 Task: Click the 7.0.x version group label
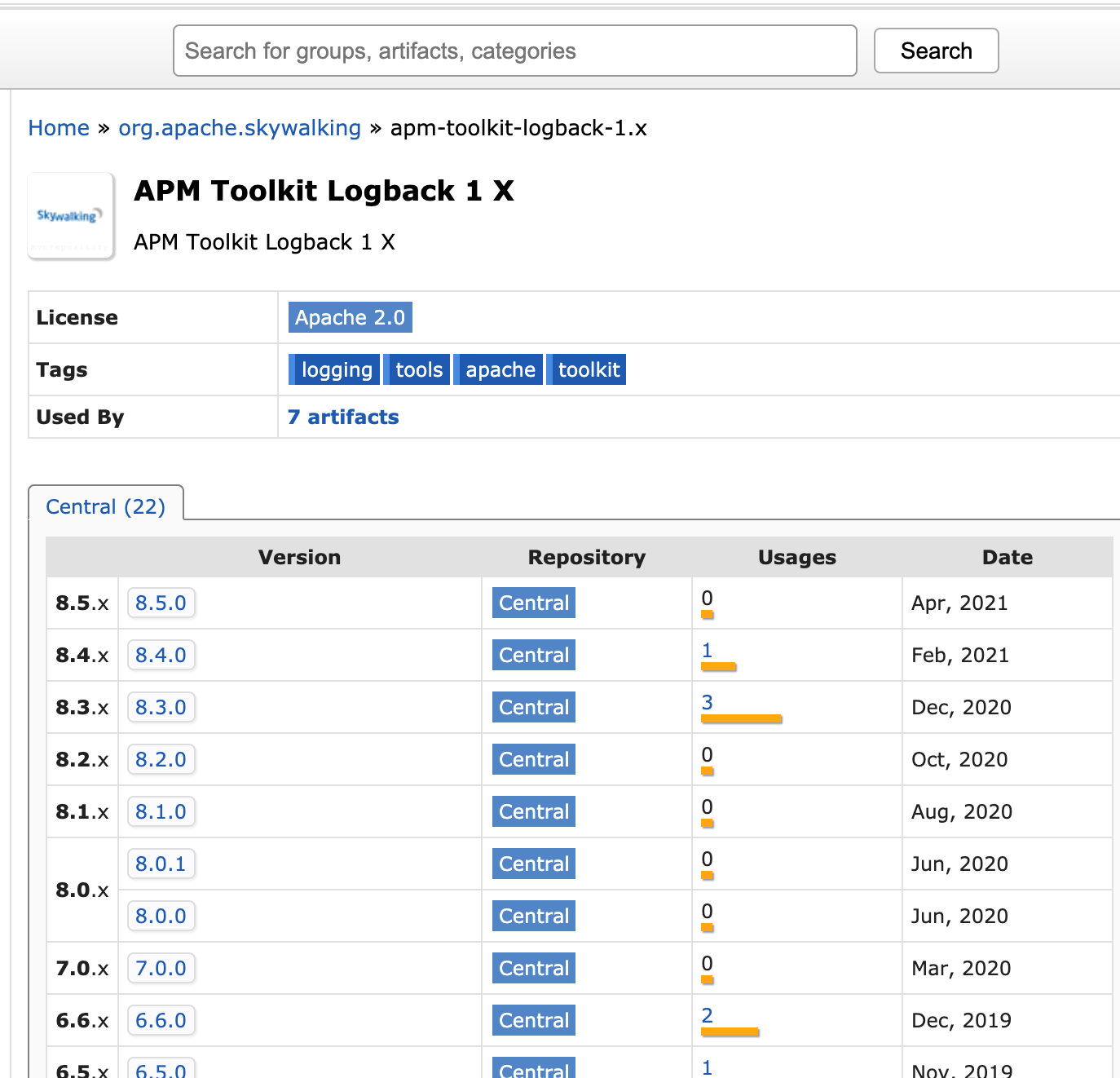pos(82,968)
